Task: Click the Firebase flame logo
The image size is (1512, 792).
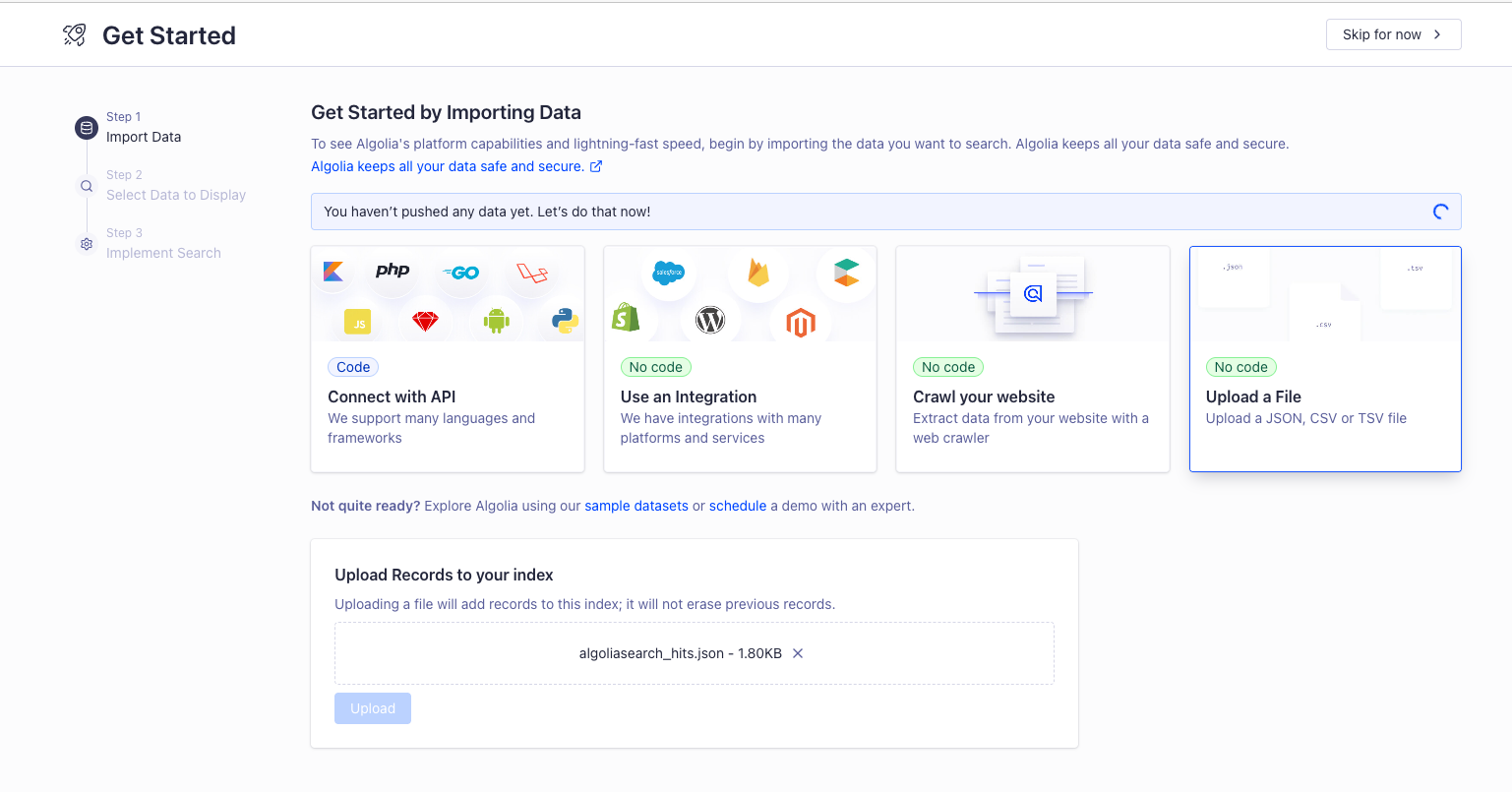Action: click(x=757, y=273)
